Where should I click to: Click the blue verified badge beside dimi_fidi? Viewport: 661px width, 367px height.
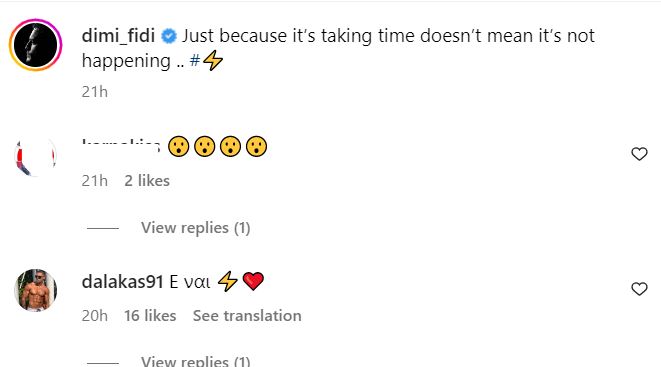[169, 36]
